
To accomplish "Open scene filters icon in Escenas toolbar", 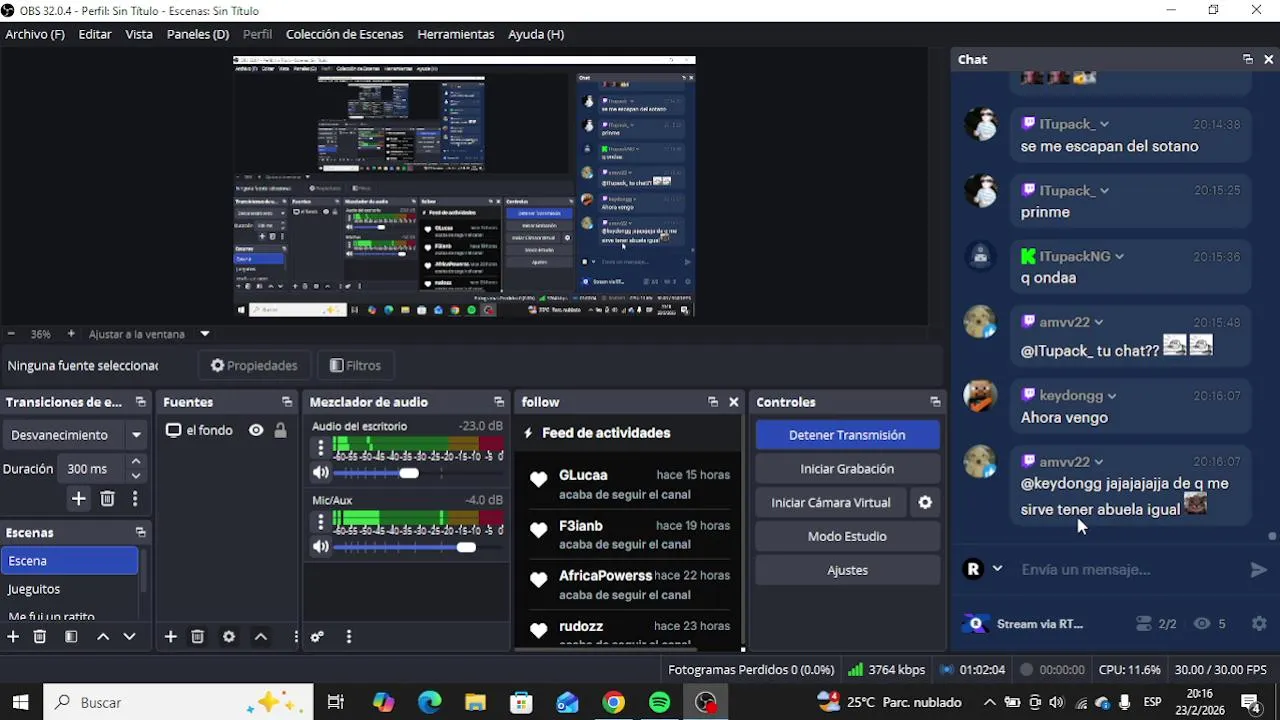I will coord(71,637).
